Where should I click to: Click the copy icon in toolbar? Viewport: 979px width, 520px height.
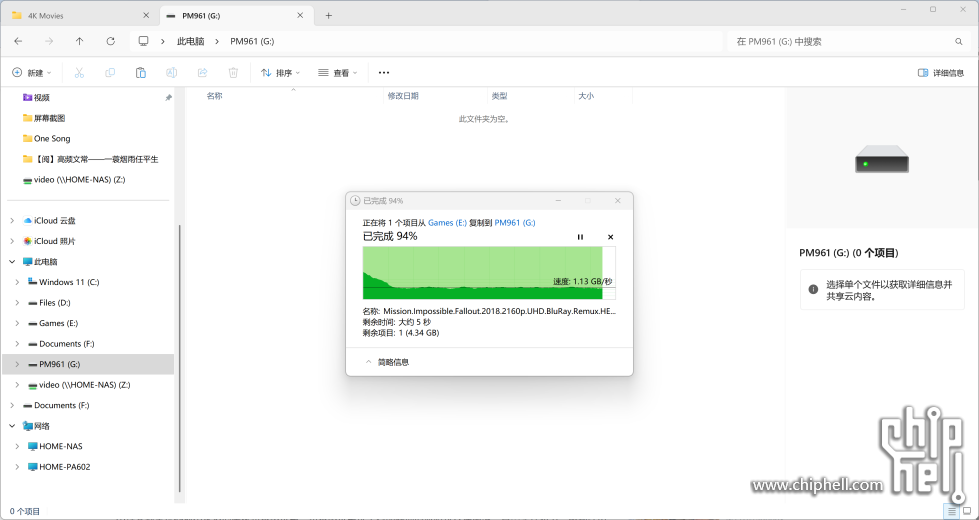[x=110, y=73]
